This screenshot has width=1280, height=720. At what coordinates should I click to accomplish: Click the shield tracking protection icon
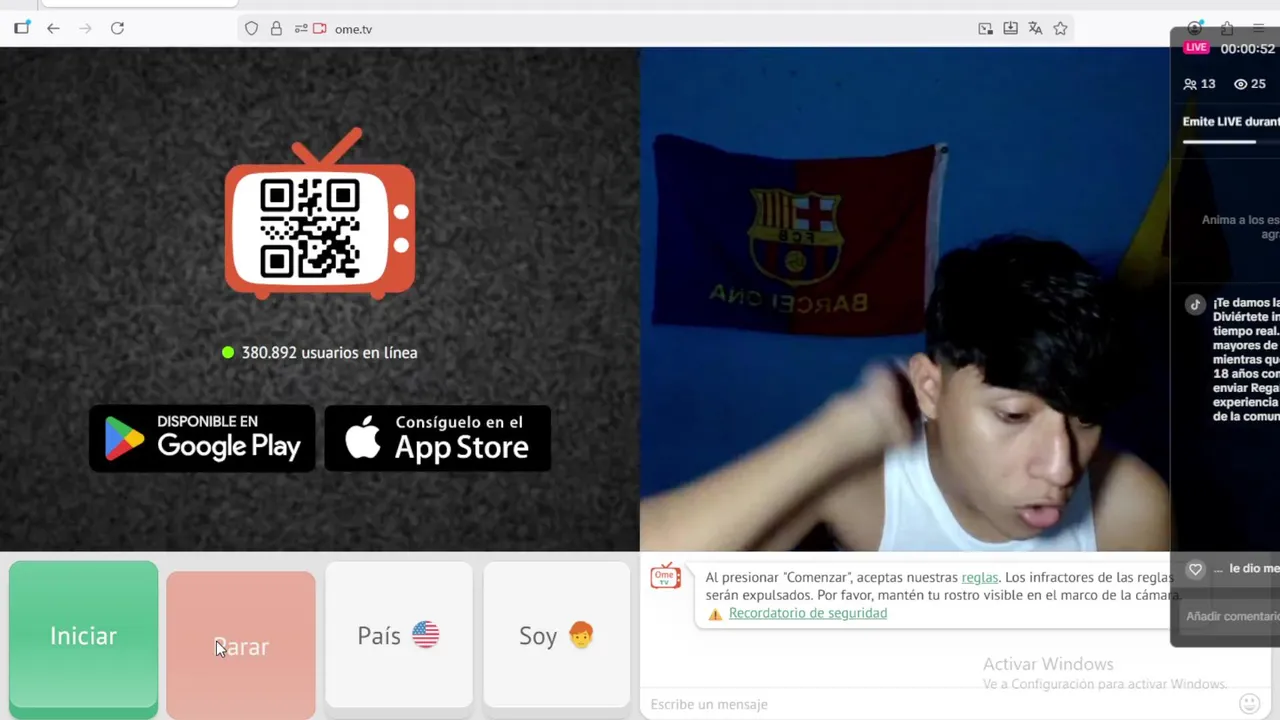tap(252, 29)
